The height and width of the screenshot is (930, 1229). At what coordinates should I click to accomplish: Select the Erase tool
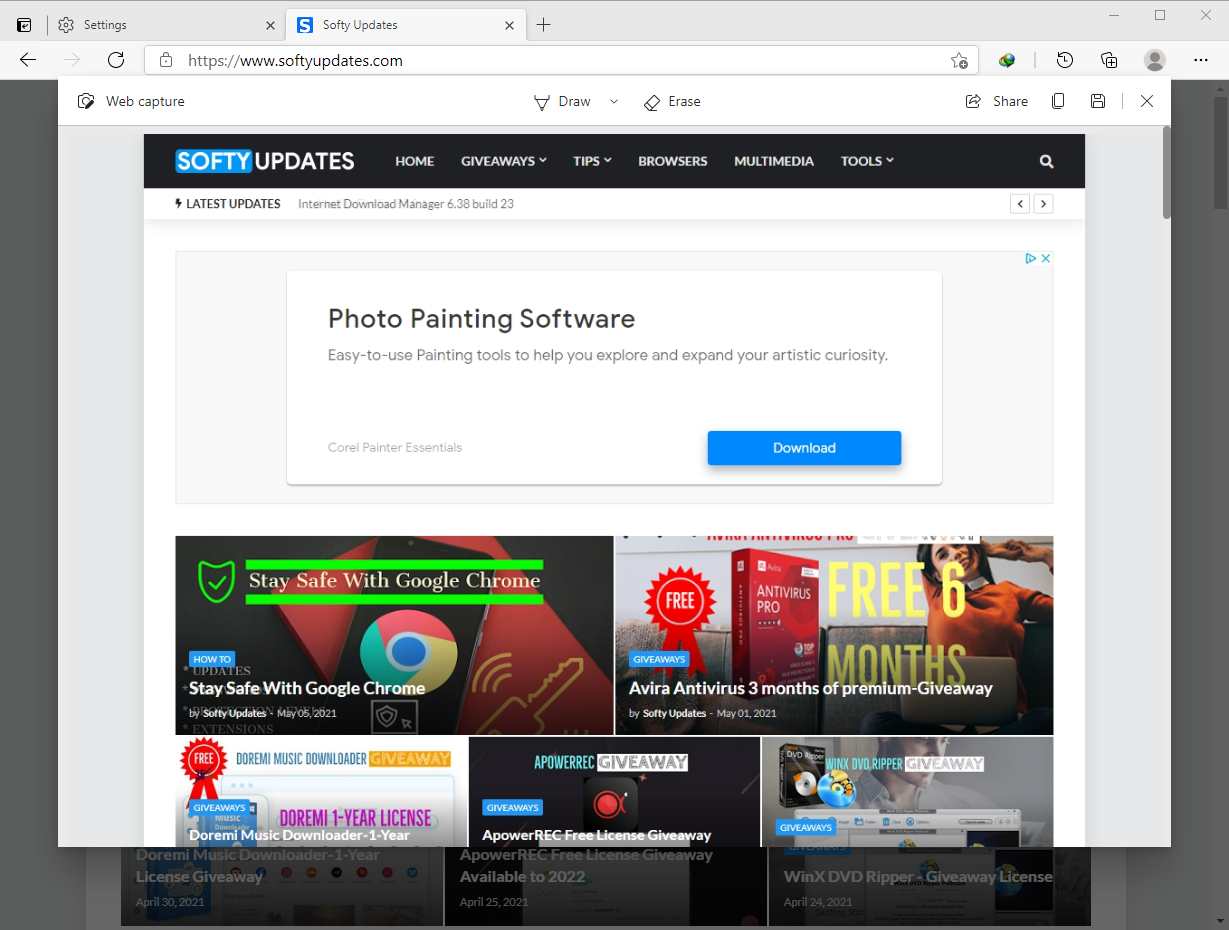[x=672, y=101]
